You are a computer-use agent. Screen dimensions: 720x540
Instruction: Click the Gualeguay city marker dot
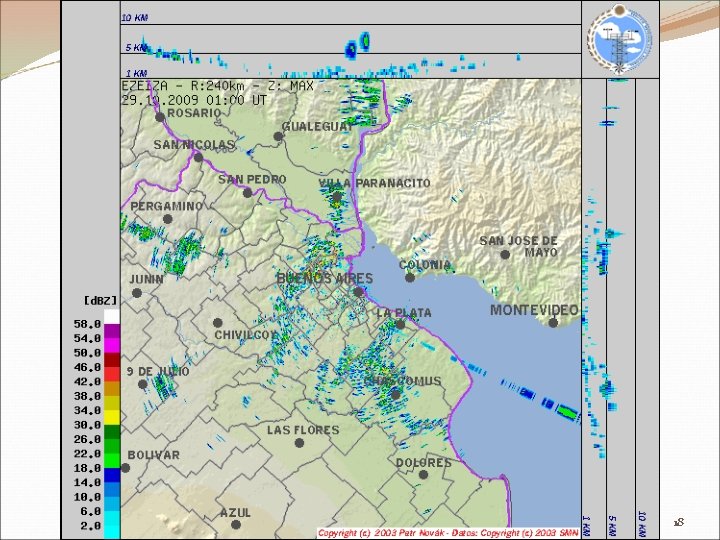[x=278, y=136]
